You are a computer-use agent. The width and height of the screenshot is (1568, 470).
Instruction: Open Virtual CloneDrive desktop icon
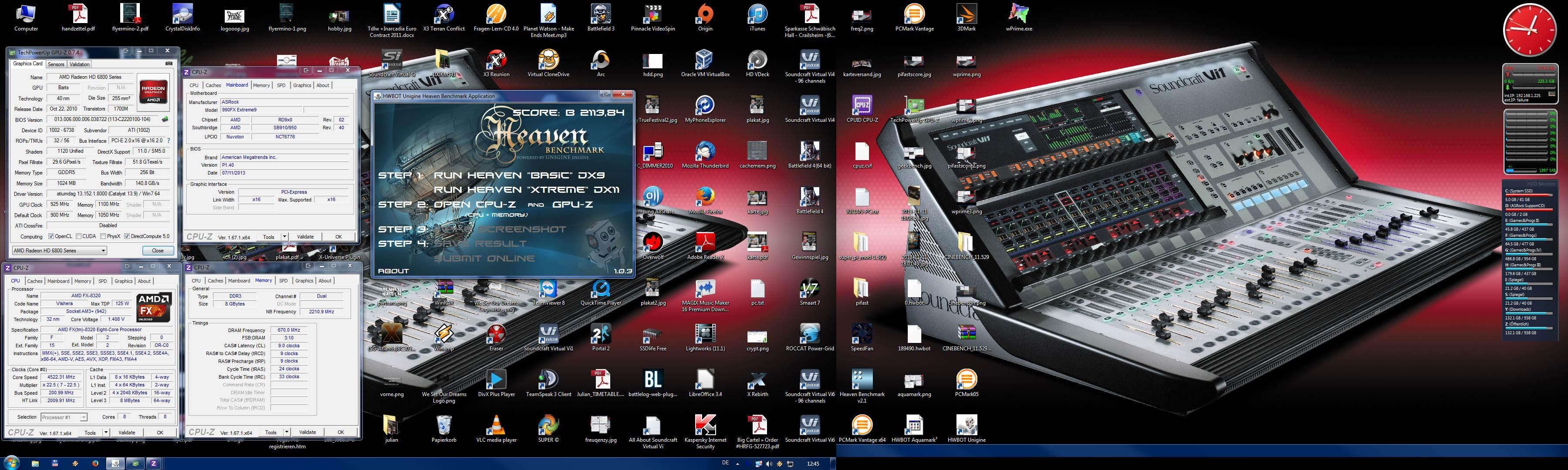[x=548, y=63]
